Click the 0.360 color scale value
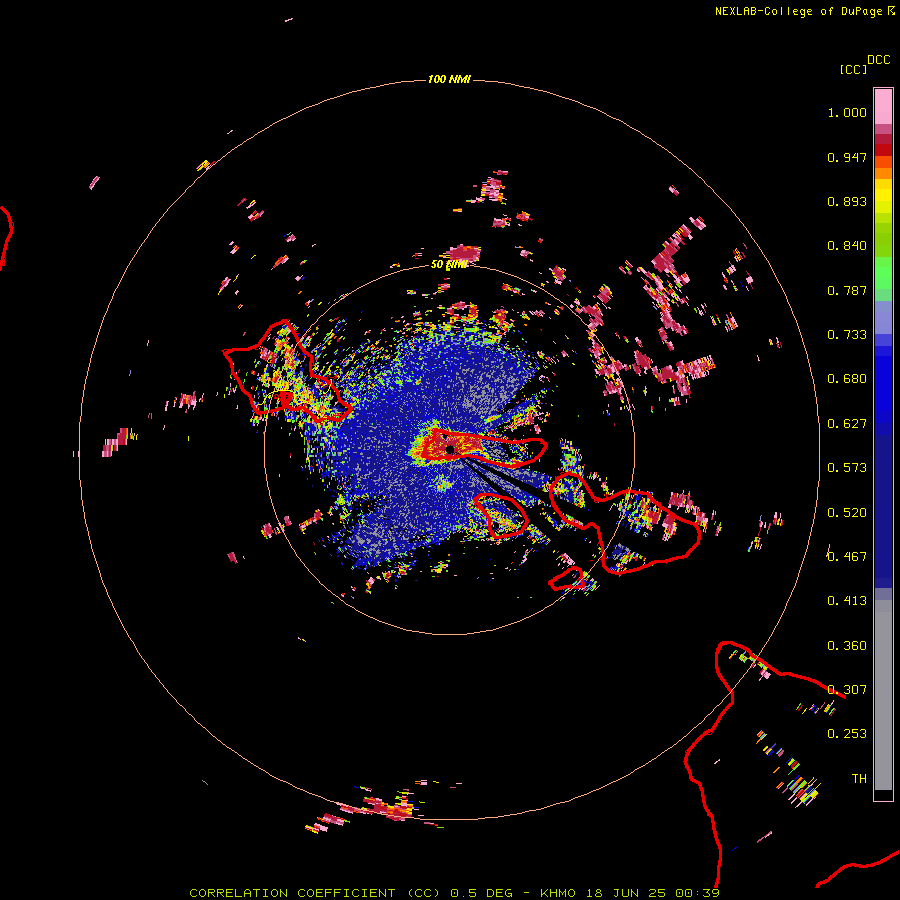 (x=847, y=646)
